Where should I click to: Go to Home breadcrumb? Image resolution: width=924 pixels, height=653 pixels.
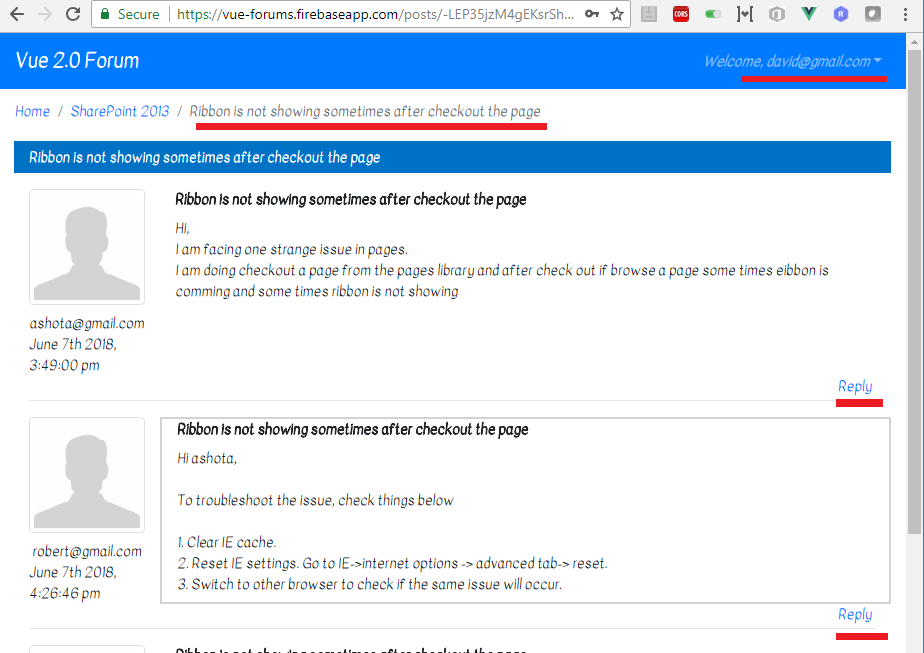(32, 111)
